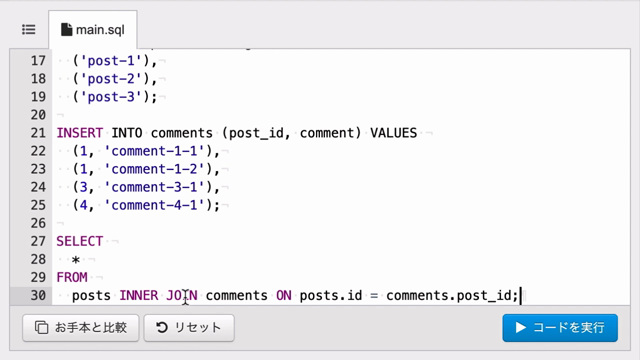Click the asterisk on line 28
This screenshot has width=640, height=360.
(76, 260)
